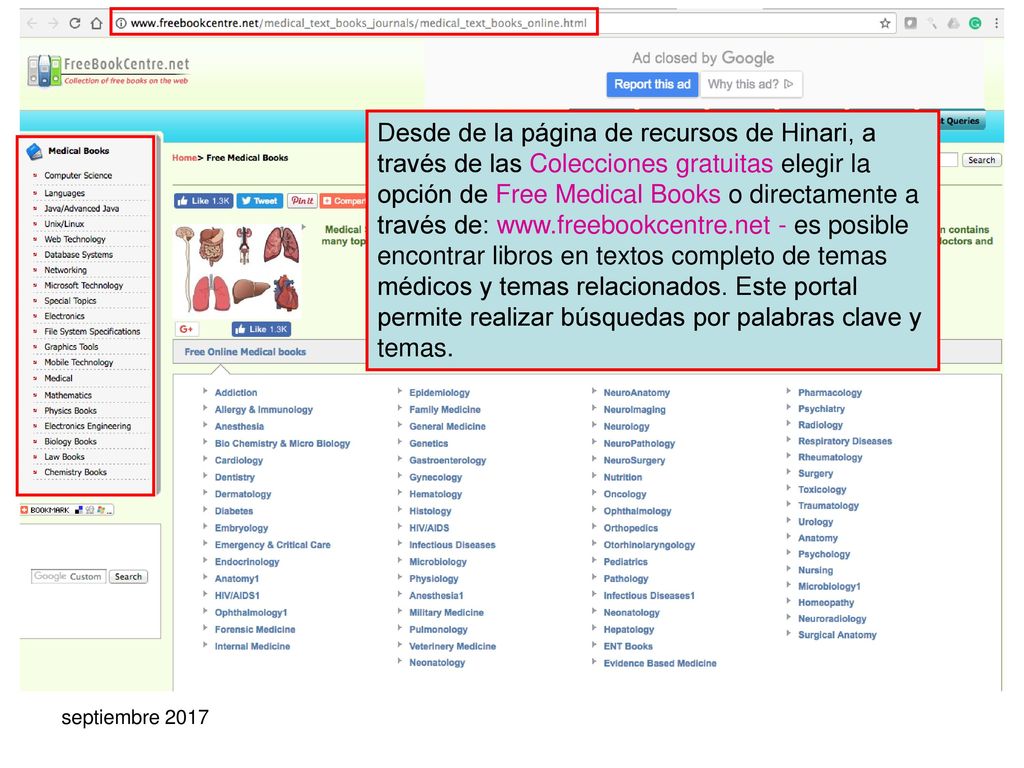The width and height of the screenshot is (1024, 768).
Task: Open Java/Advanced Java sidebar item
Action: (81, 208)
